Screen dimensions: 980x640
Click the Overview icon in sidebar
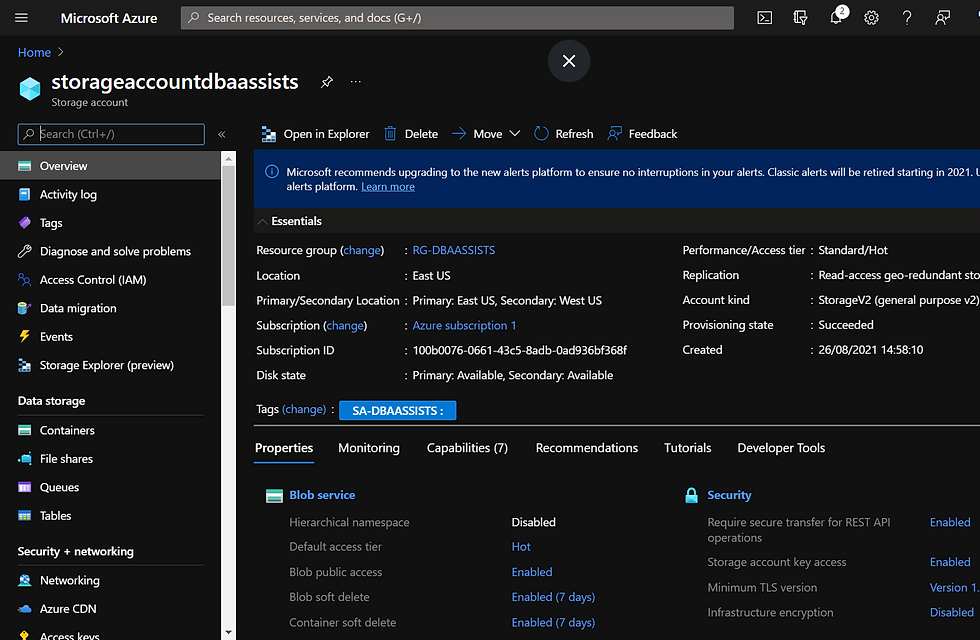[24, 166]
